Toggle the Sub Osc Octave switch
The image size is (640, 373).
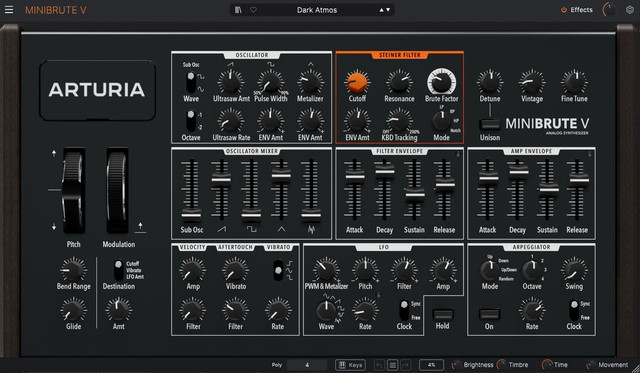191,121
